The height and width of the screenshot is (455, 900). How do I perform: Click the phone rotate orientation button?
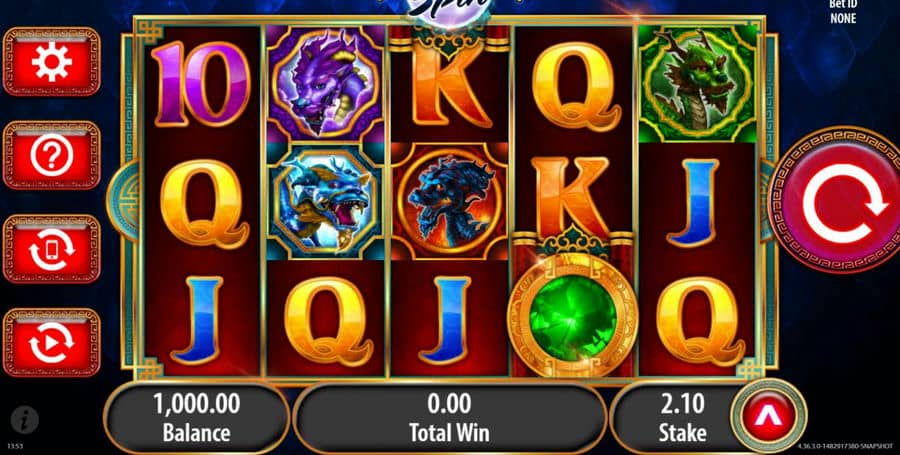(52, 249)
